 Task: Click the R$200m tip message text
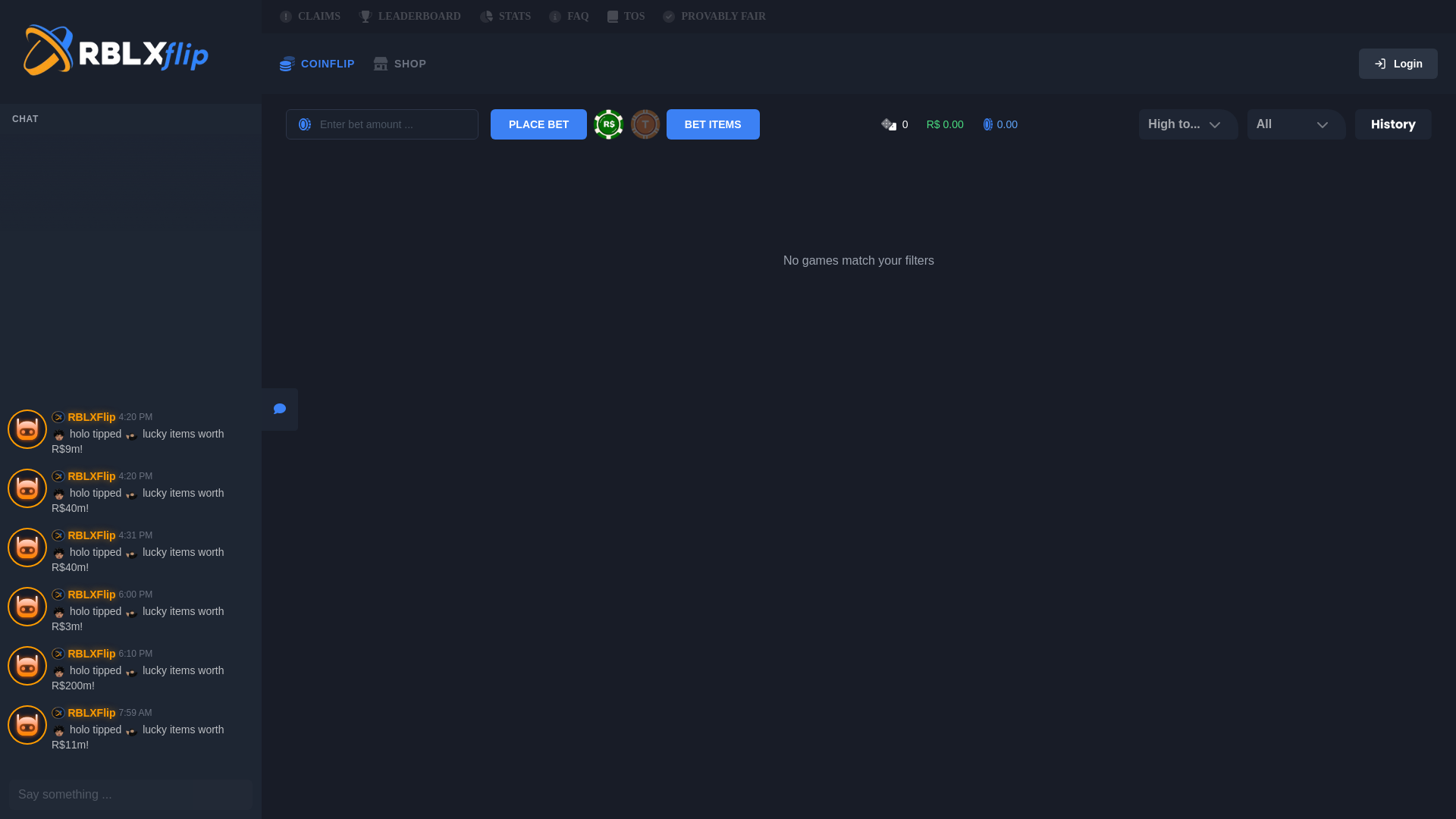138,678
